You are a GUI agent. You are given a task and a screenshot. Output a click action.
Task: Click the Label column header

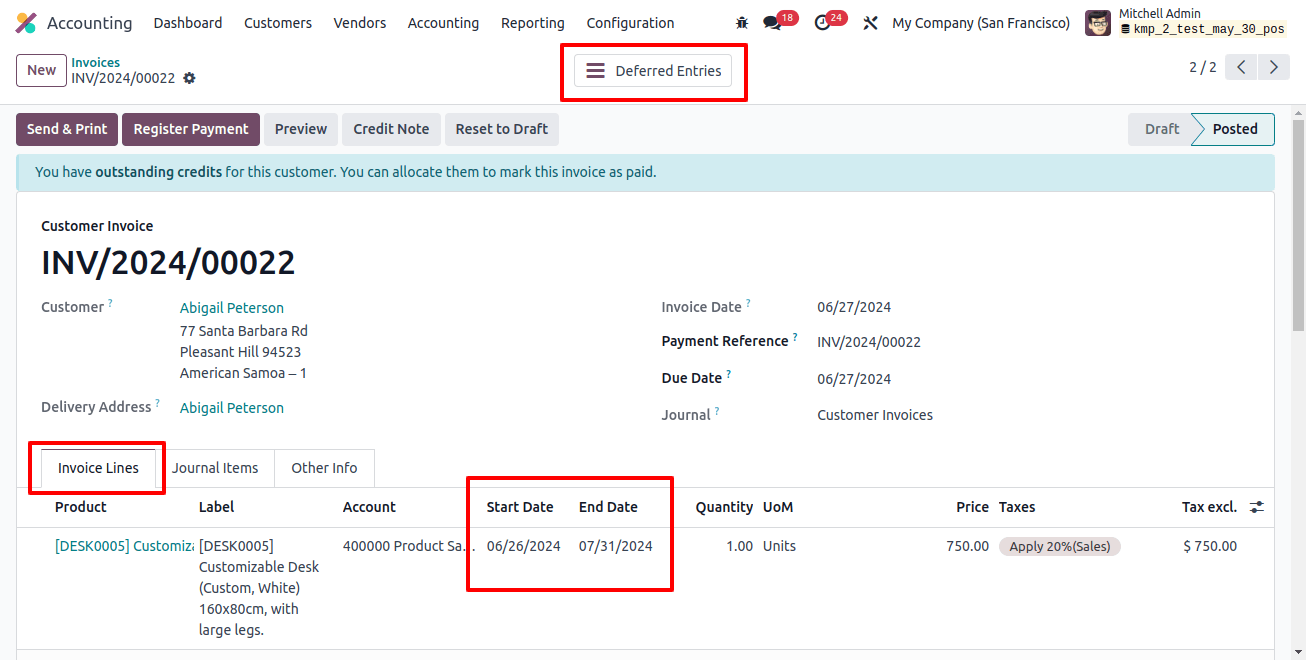tap(217, 507)
